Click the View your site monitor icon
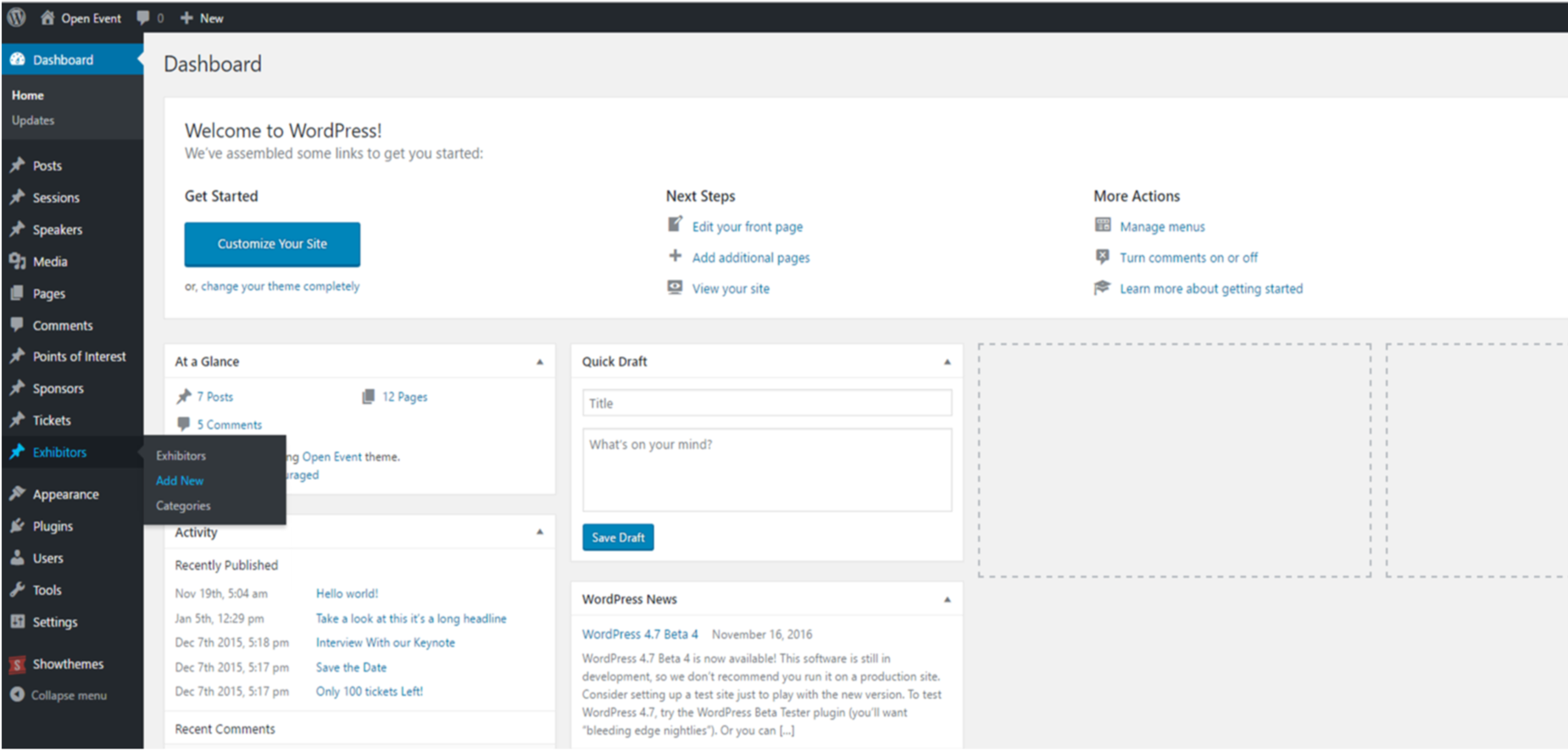The width and height of the screenshot is (1568, 751). pos(675,287)
